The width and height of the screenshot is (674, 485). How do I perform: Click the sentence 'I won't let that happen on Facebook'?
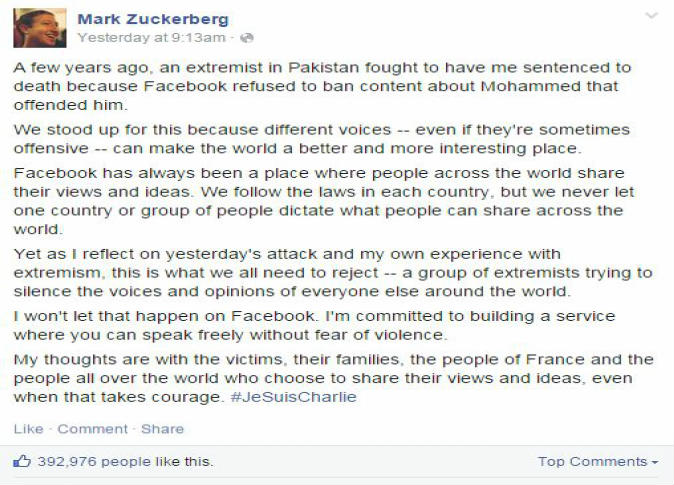click(x=165, y=316)
